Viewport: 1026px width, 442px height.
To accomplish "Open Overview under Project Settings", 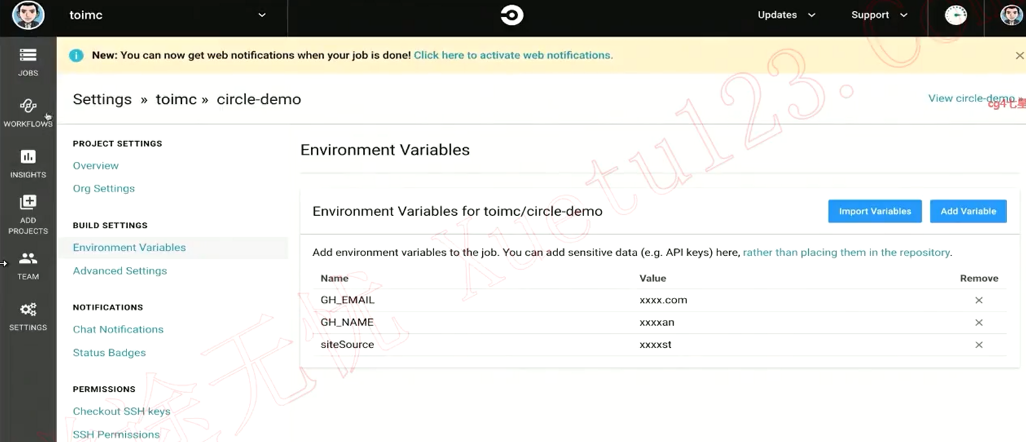I will pyautogui.click(x=96, y=166).
